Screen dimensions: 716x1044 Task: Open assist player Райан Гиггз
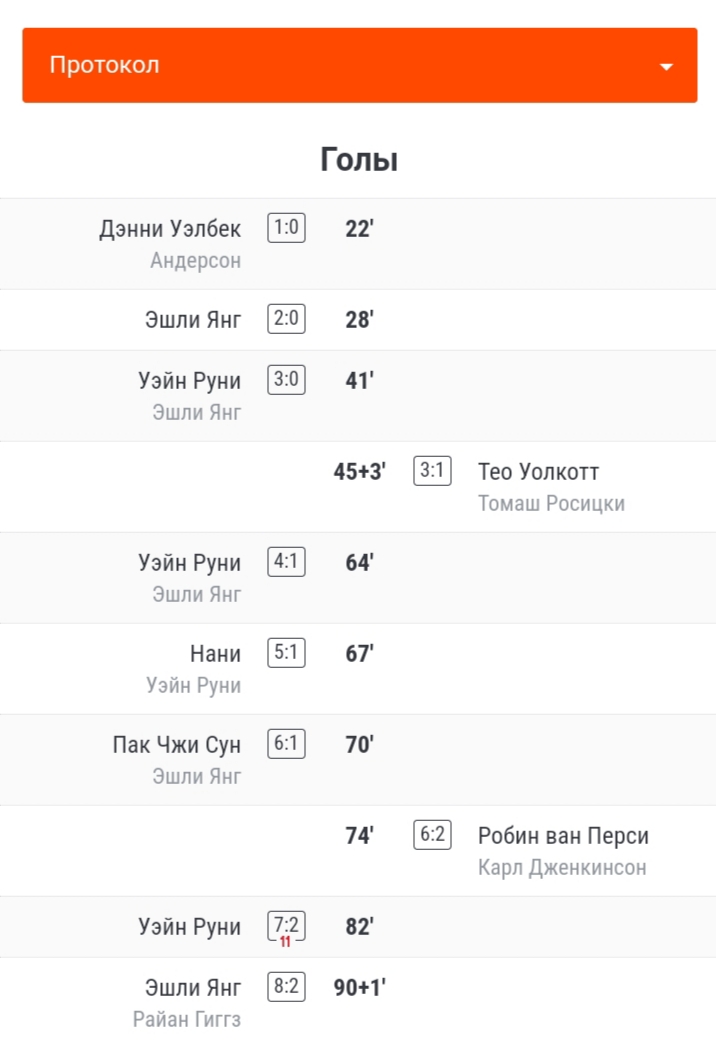186,1019
